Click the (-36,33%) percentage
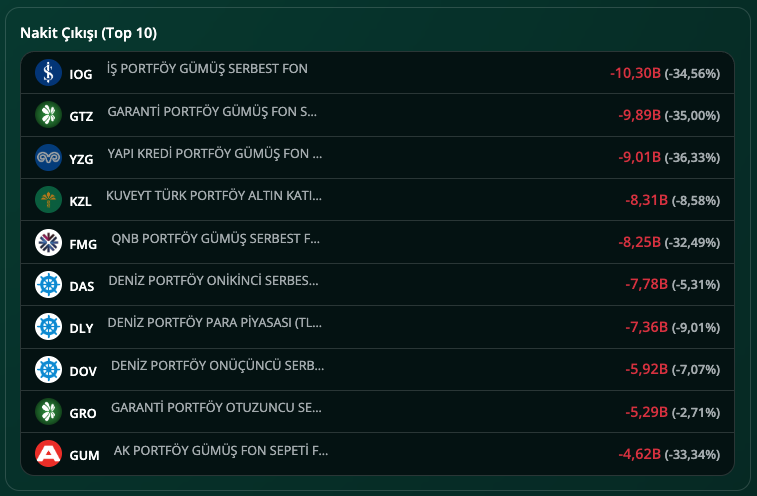Viewport: 757px width, 496px height. click(692, 158)
